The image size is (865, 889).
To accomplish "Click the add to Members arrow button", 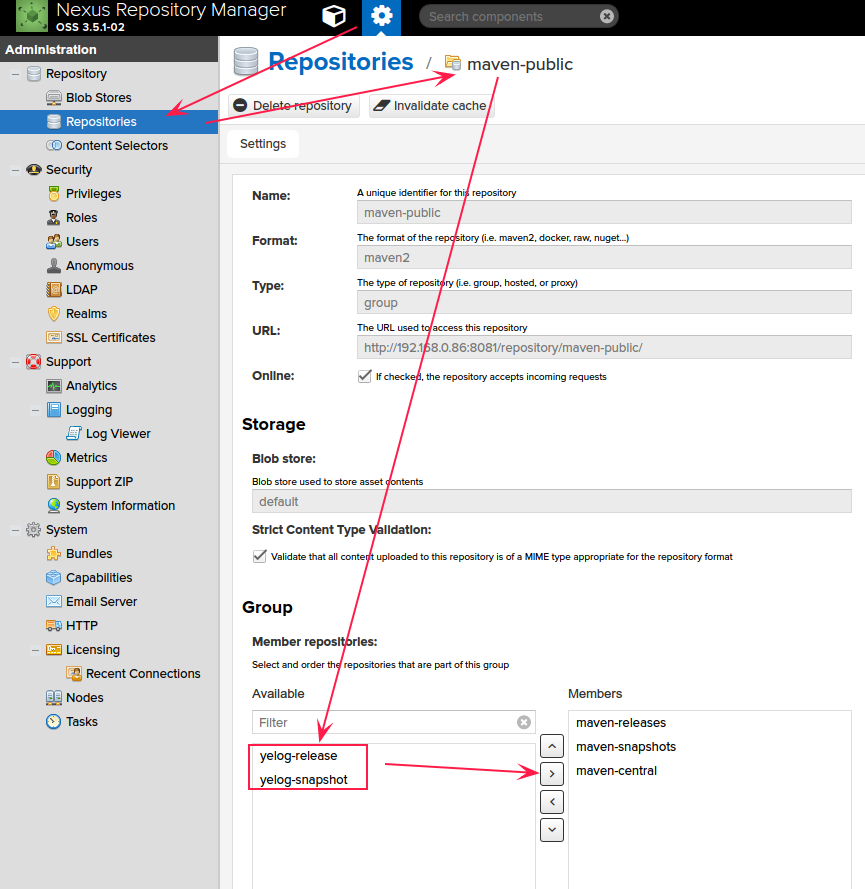I will [552, 774].
